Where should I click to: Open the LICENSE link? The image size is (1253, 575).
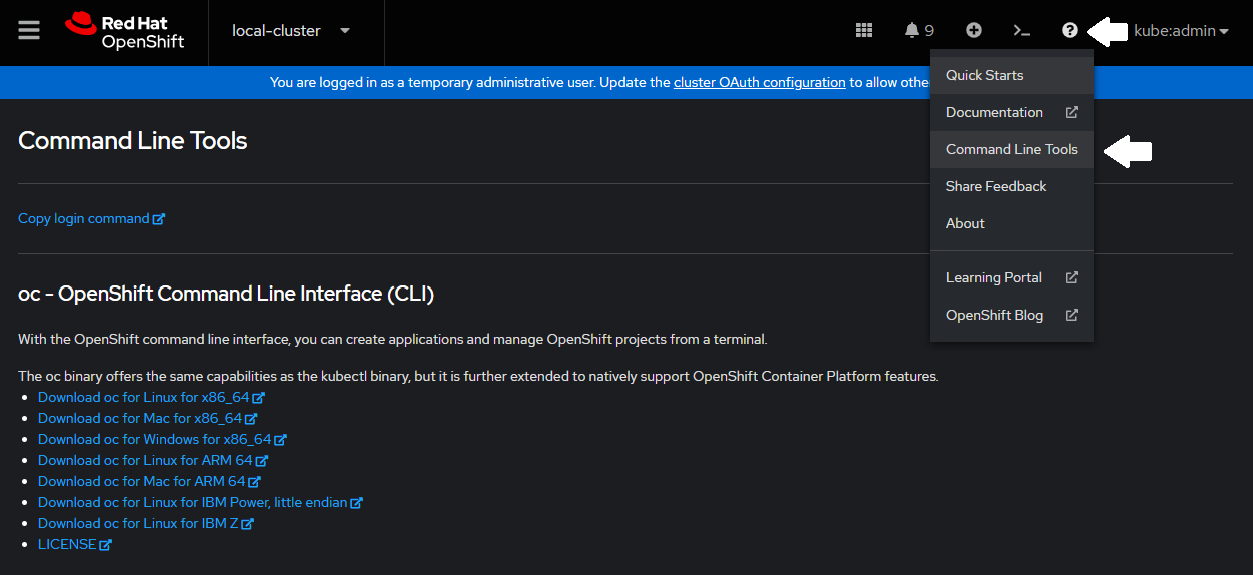75,544
